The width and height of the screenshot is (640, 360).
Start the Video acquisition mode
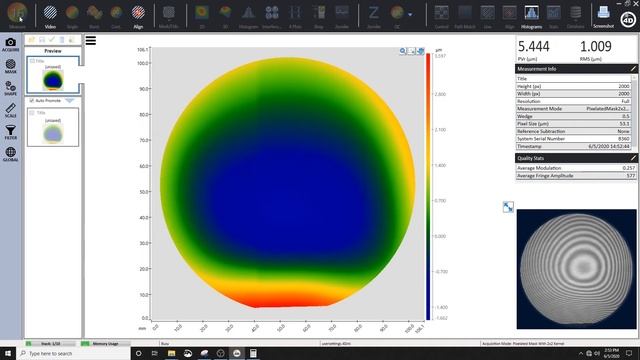coord(50,16)
